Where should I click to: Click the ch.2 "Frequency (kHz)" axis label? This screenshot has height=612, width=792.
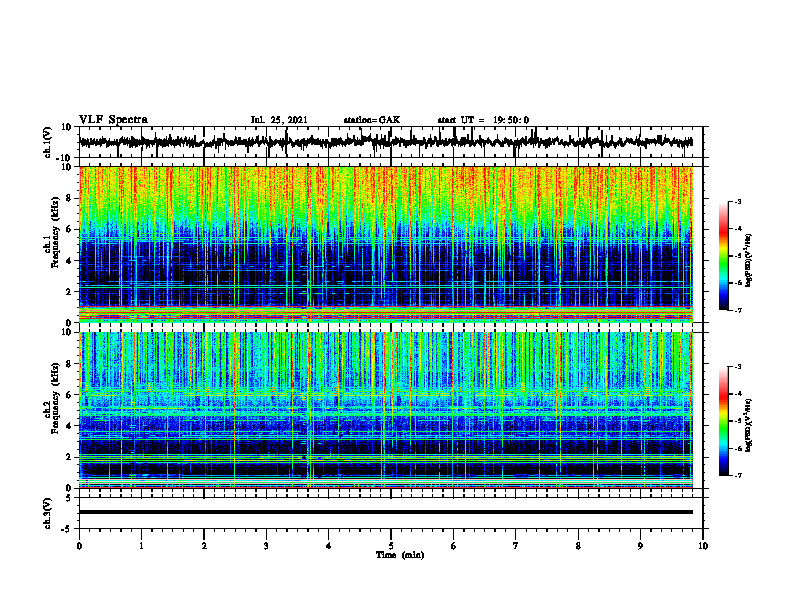55,398
